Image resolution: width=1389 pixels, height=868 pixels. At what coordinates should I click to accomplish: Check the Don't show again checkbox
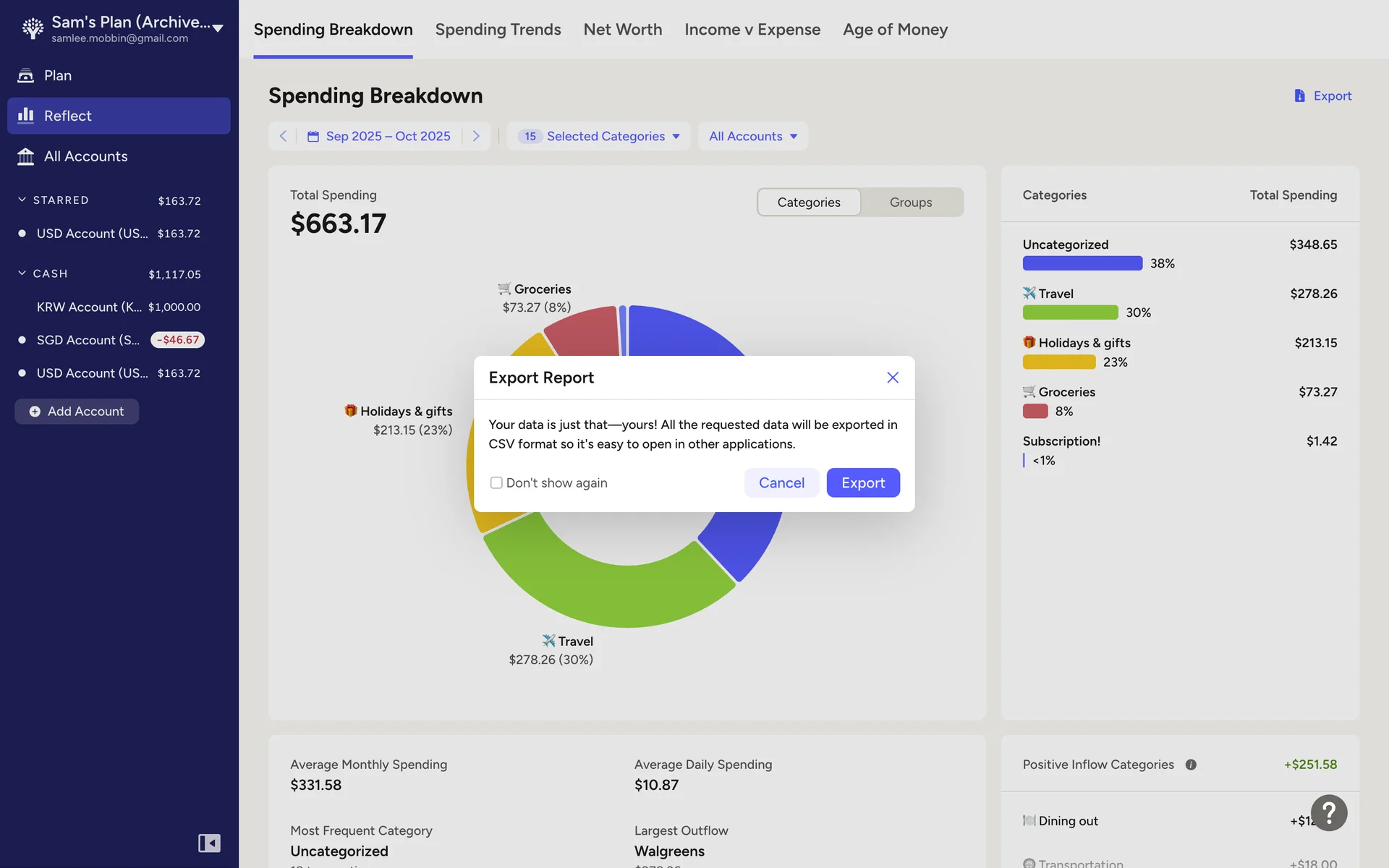coord(496,482)
